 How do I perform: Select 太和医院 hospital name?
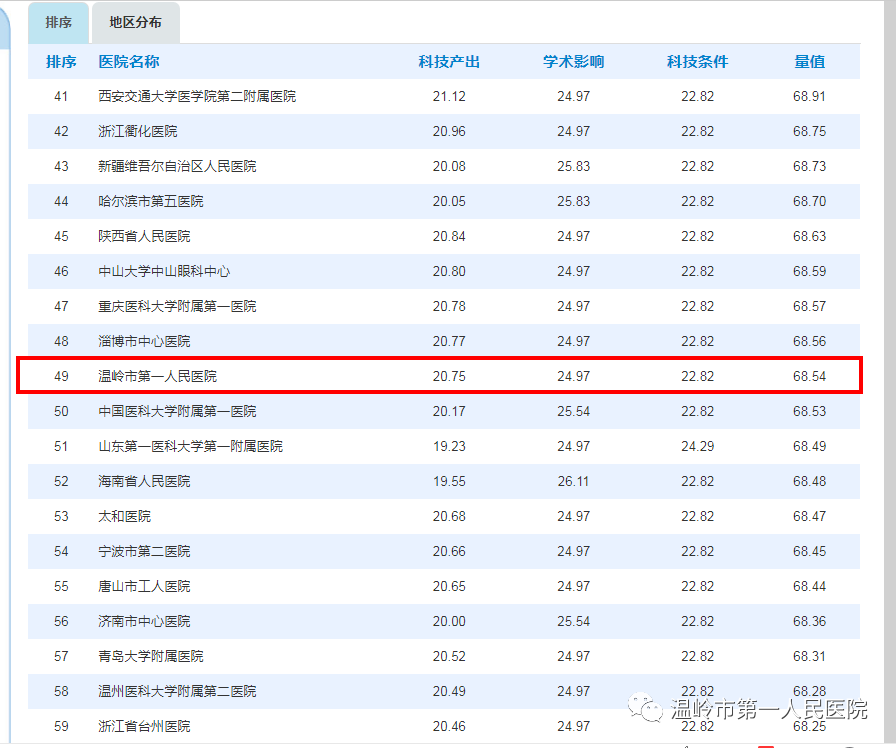click(x=125, y=516)
